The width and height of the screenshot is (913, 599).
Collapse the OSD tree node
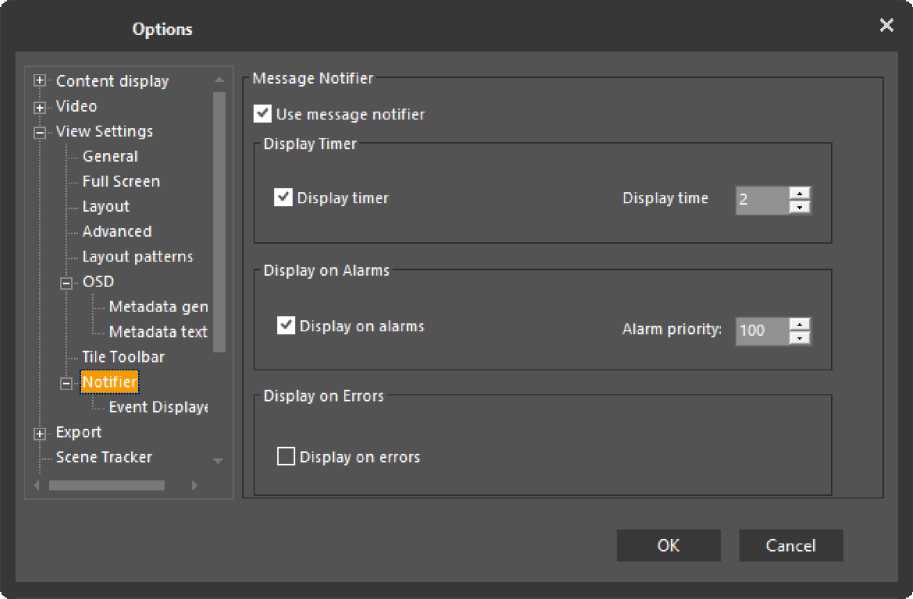tap(67, 282)
